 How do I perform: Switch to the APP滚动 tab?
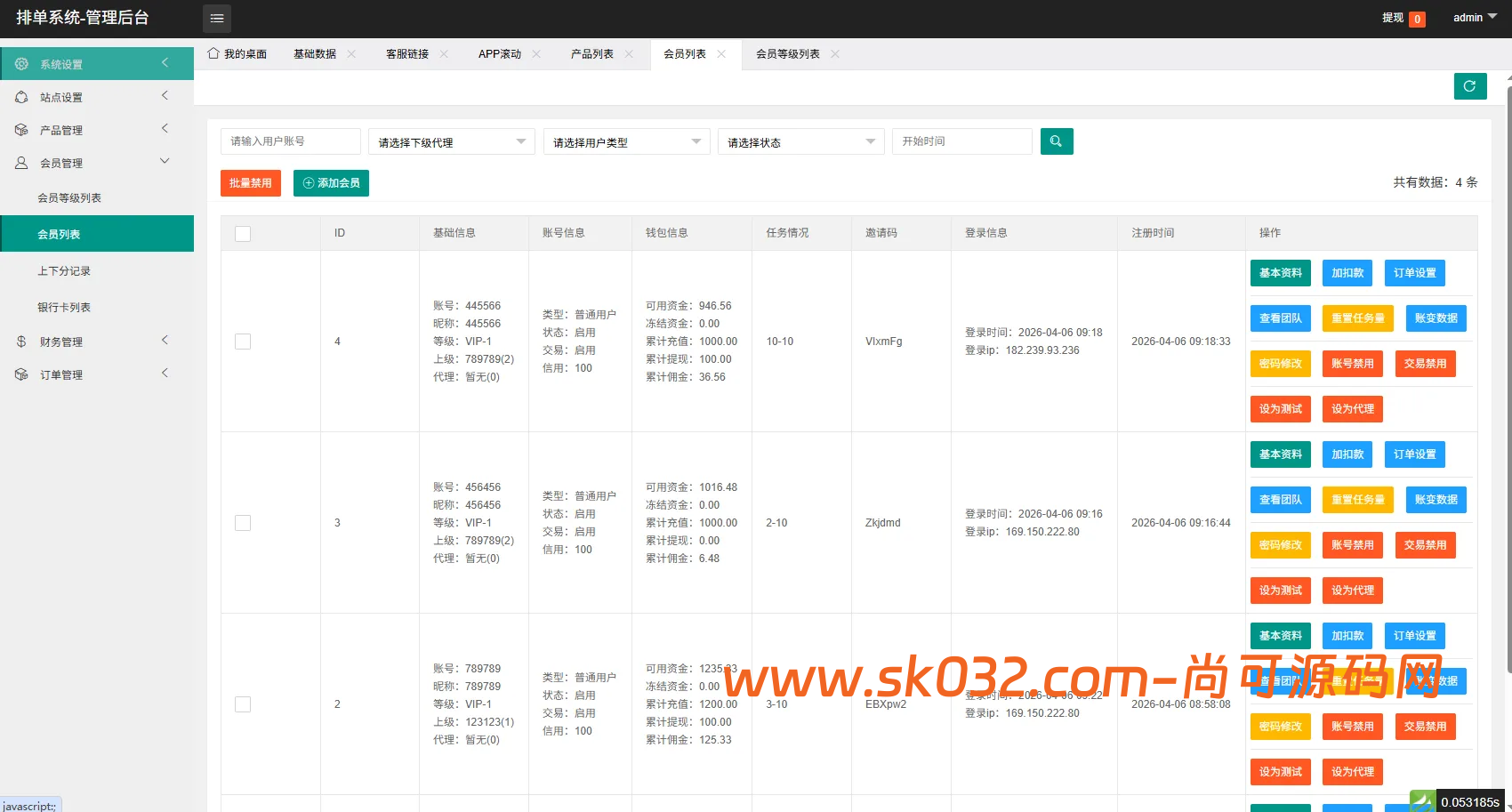(x=500, y=54)
